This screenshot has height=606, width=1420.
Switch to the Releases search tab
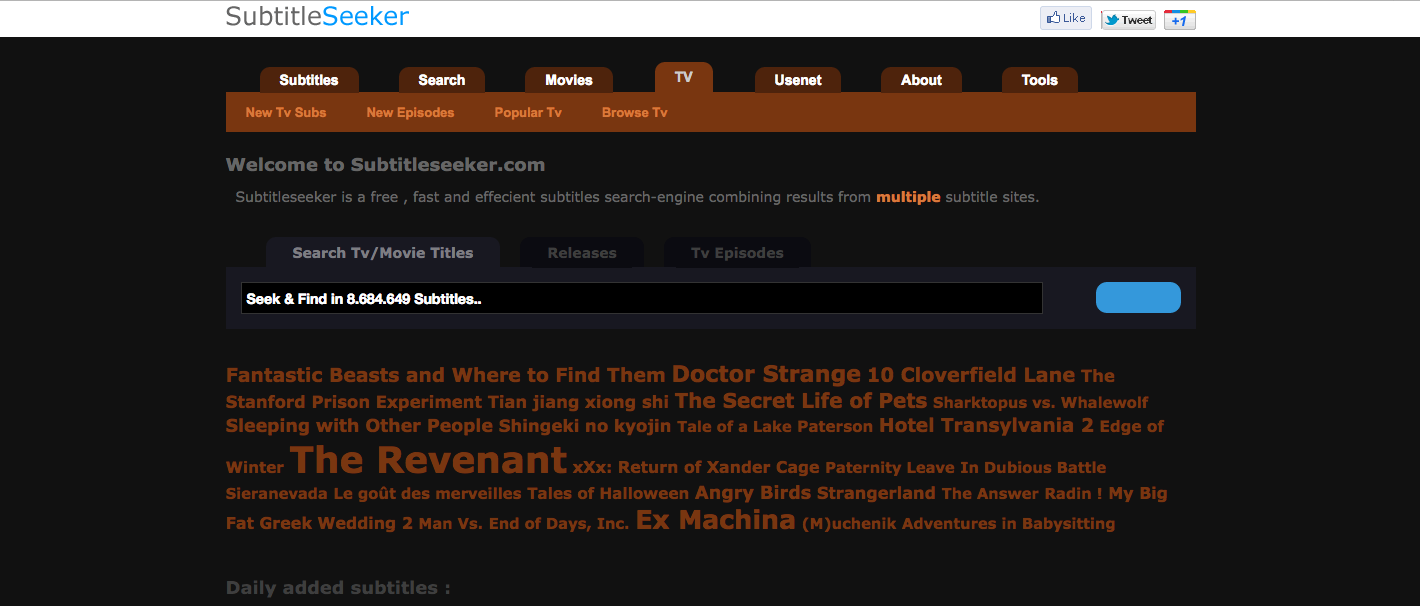point(582,253)
